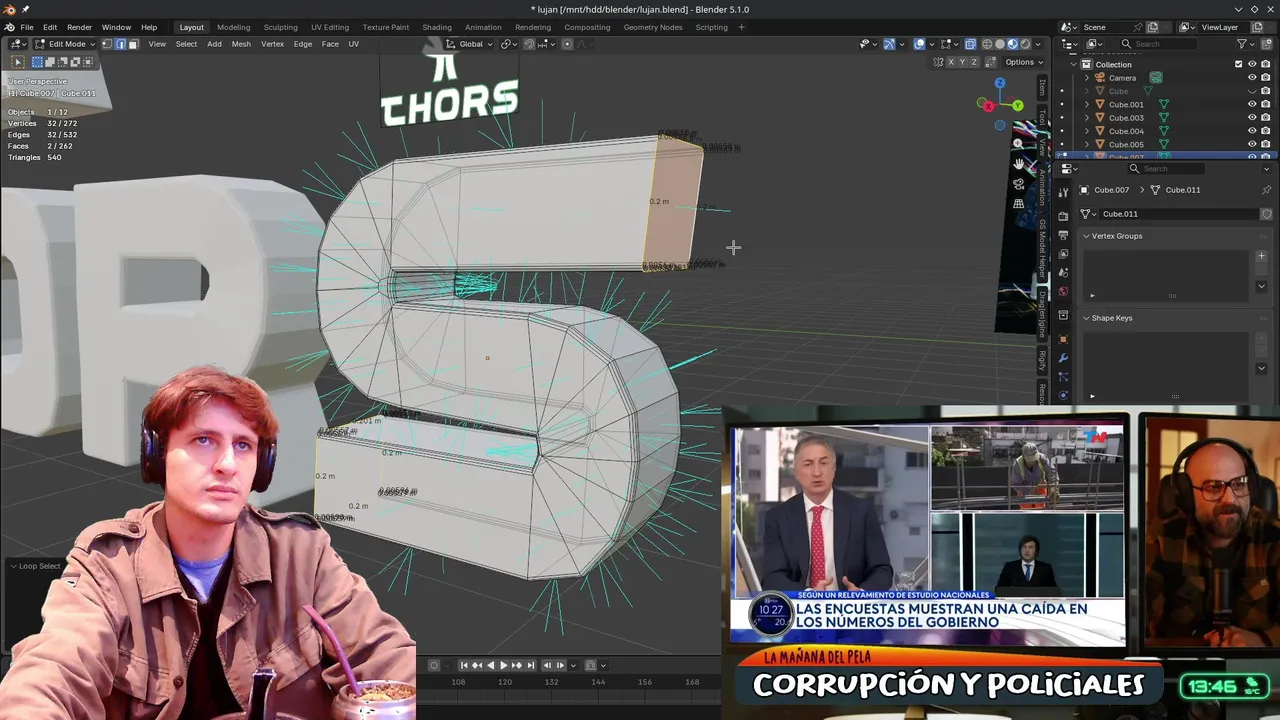Toggle camera view icon in viewport
1280x720 pixels.
click(x=1018, y=184)
